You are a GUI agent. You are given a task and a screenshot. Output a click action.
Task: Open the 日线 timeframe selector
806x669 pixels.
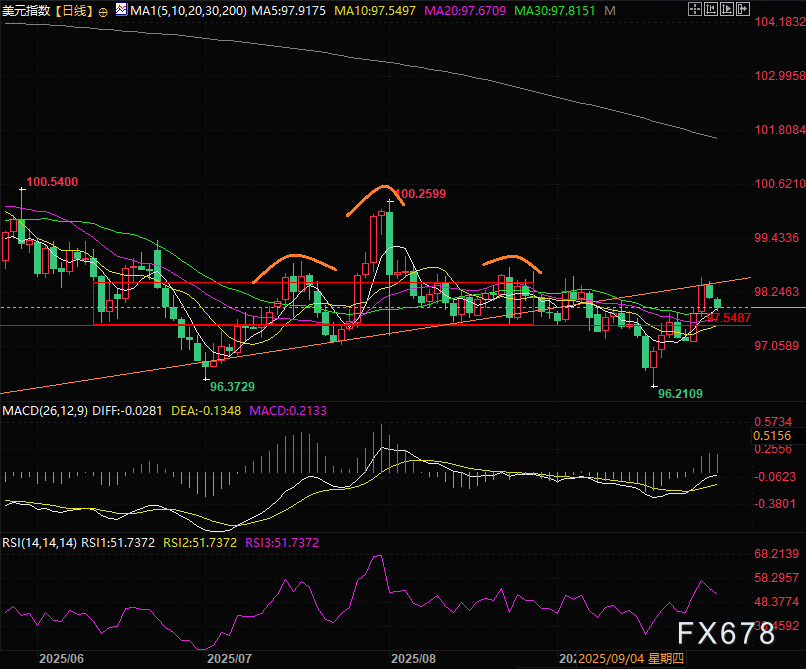coord(73,11)
